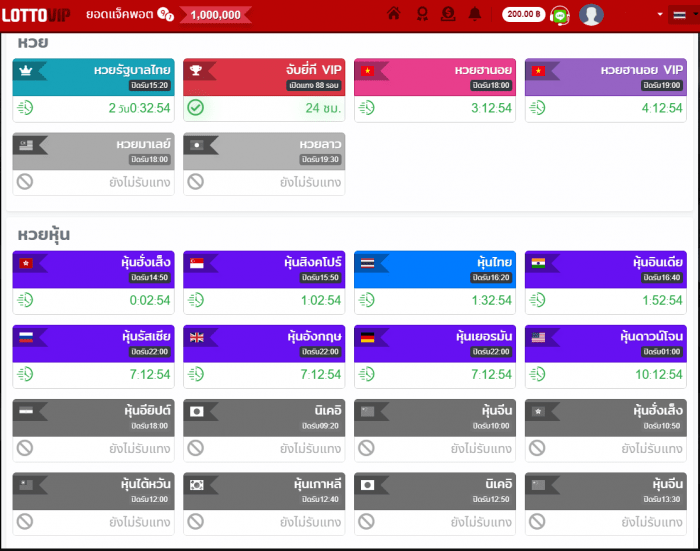Click ยังไม่รับแทง under หวยลาว
Image resolution: width=700 pixels, height=551 pixels.
click(x=310, y=182)
